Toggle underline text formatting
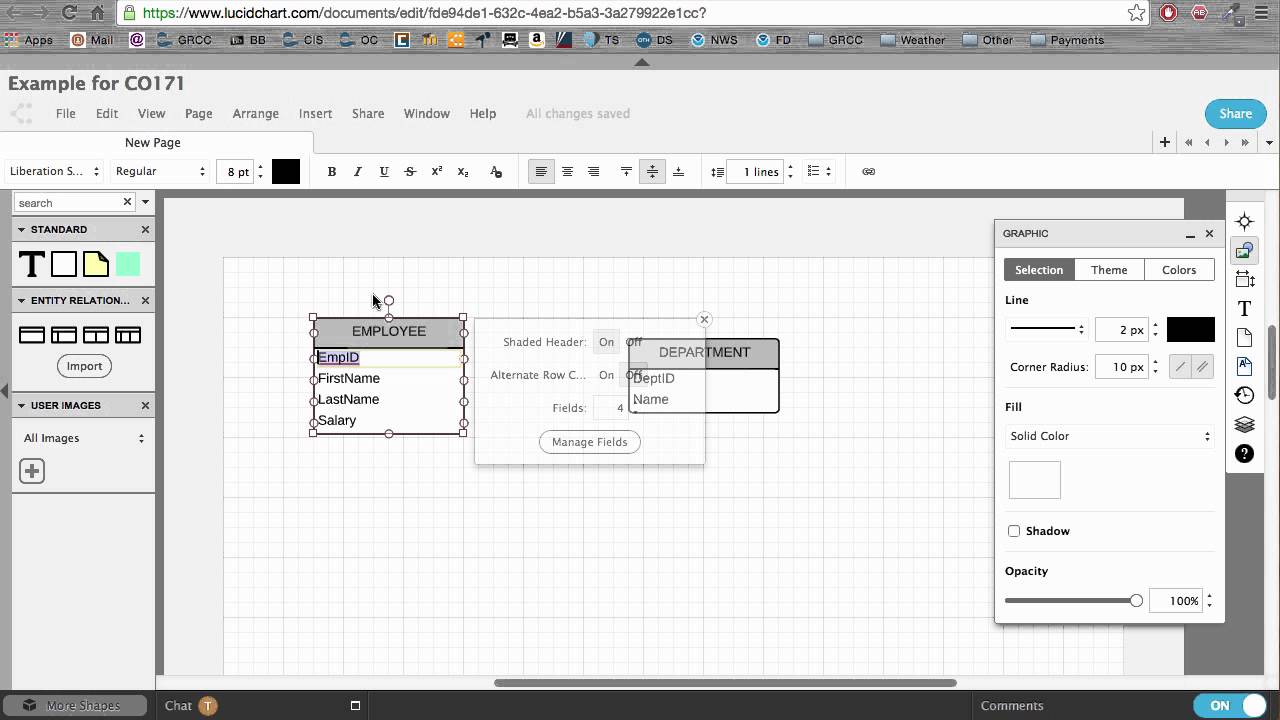Image resolution: width=1280 pixels, height=720 pixels. pyautogui.click(x=383, y=172)
